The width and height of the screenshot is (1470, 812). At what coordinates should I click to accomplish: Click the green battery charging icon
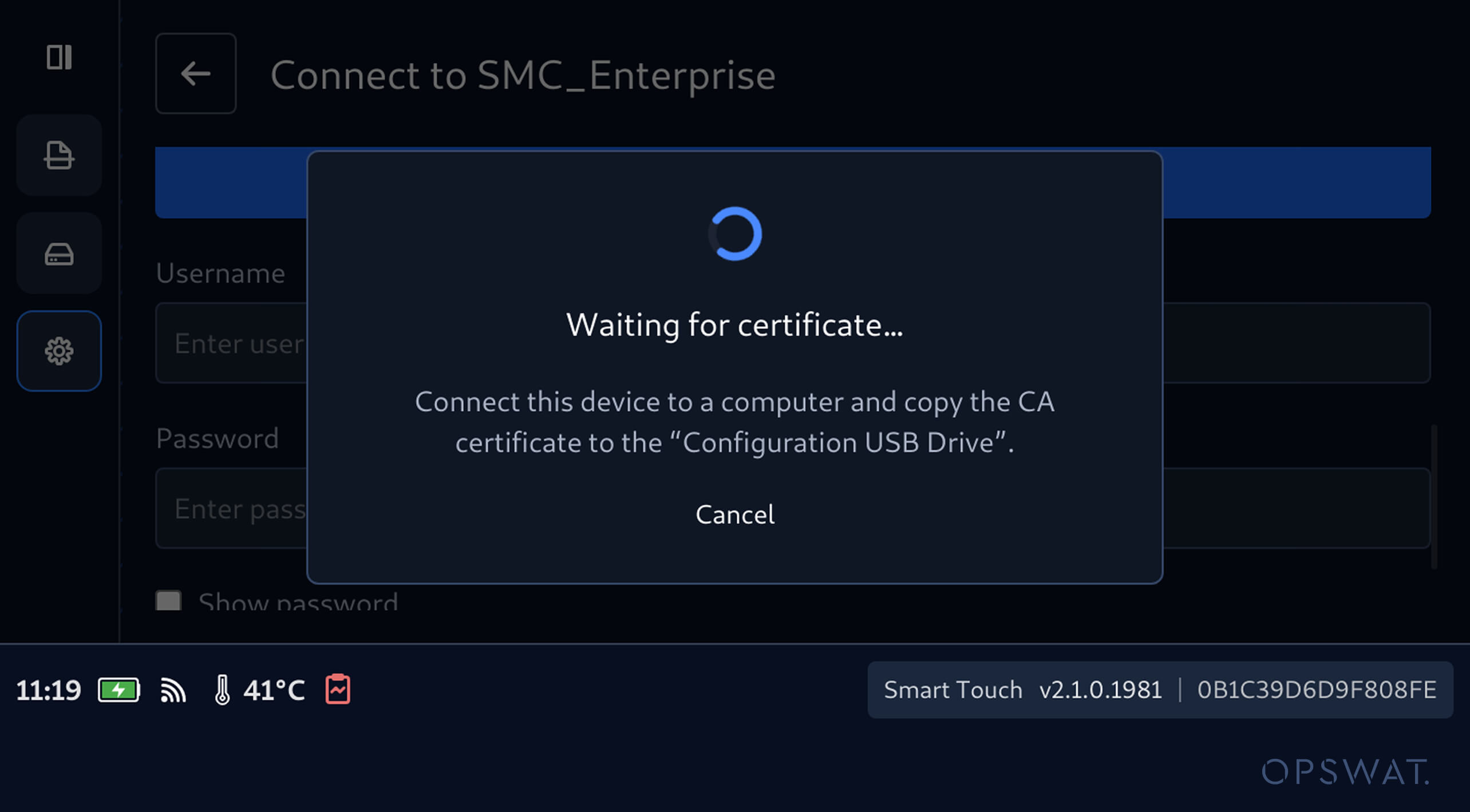[119, 690]
